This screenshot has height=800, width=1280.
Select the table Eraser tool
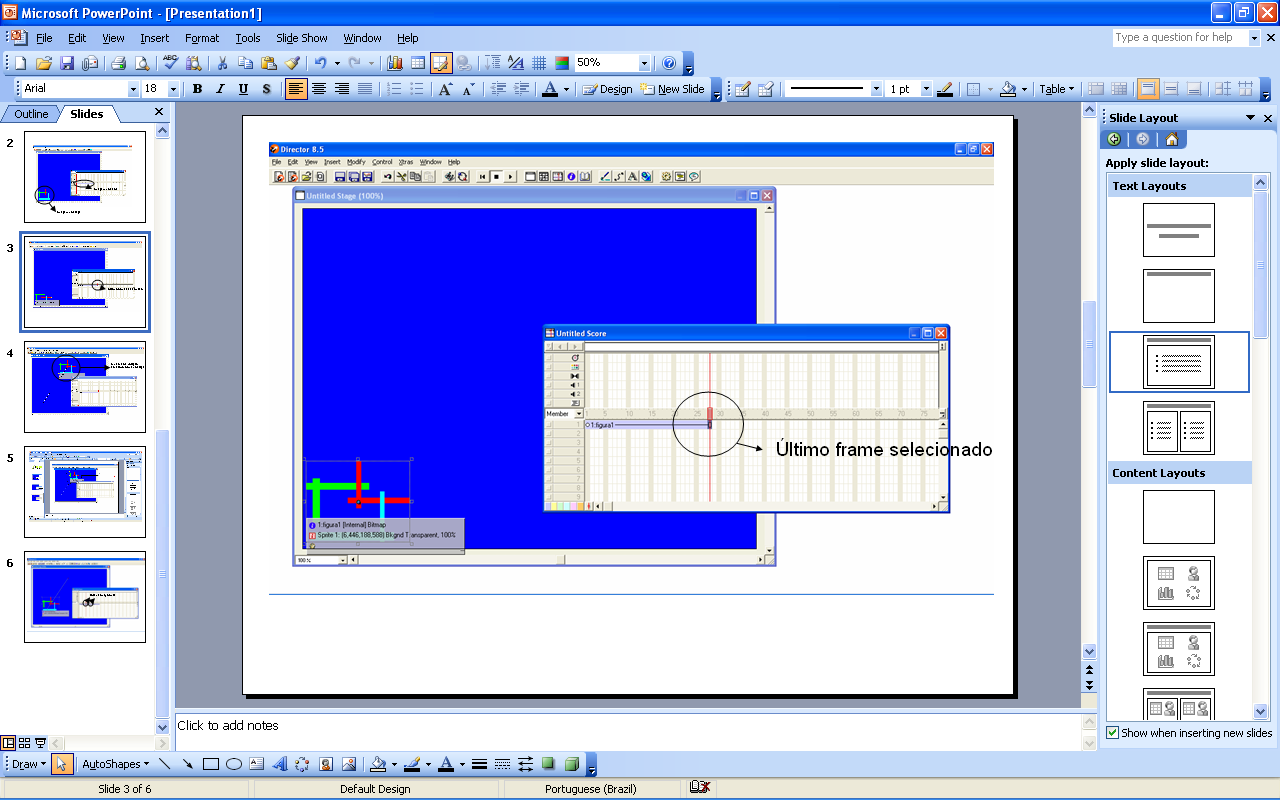click(x=766, y=89)
